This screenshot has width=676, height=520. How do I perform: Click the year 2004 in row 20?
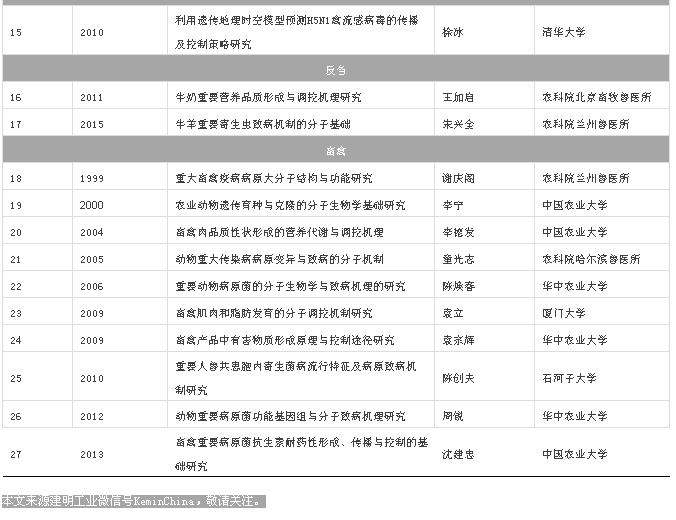click(91, 232)
